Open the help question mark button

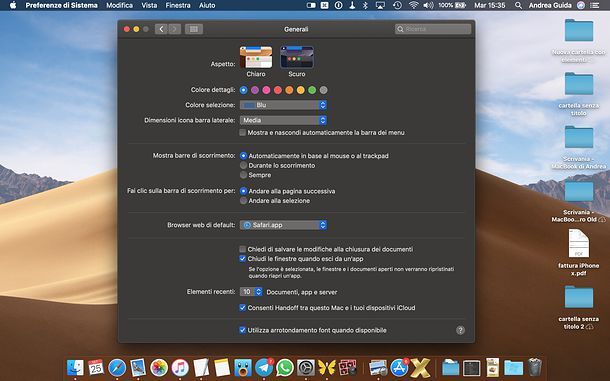(x=460, y=330)
